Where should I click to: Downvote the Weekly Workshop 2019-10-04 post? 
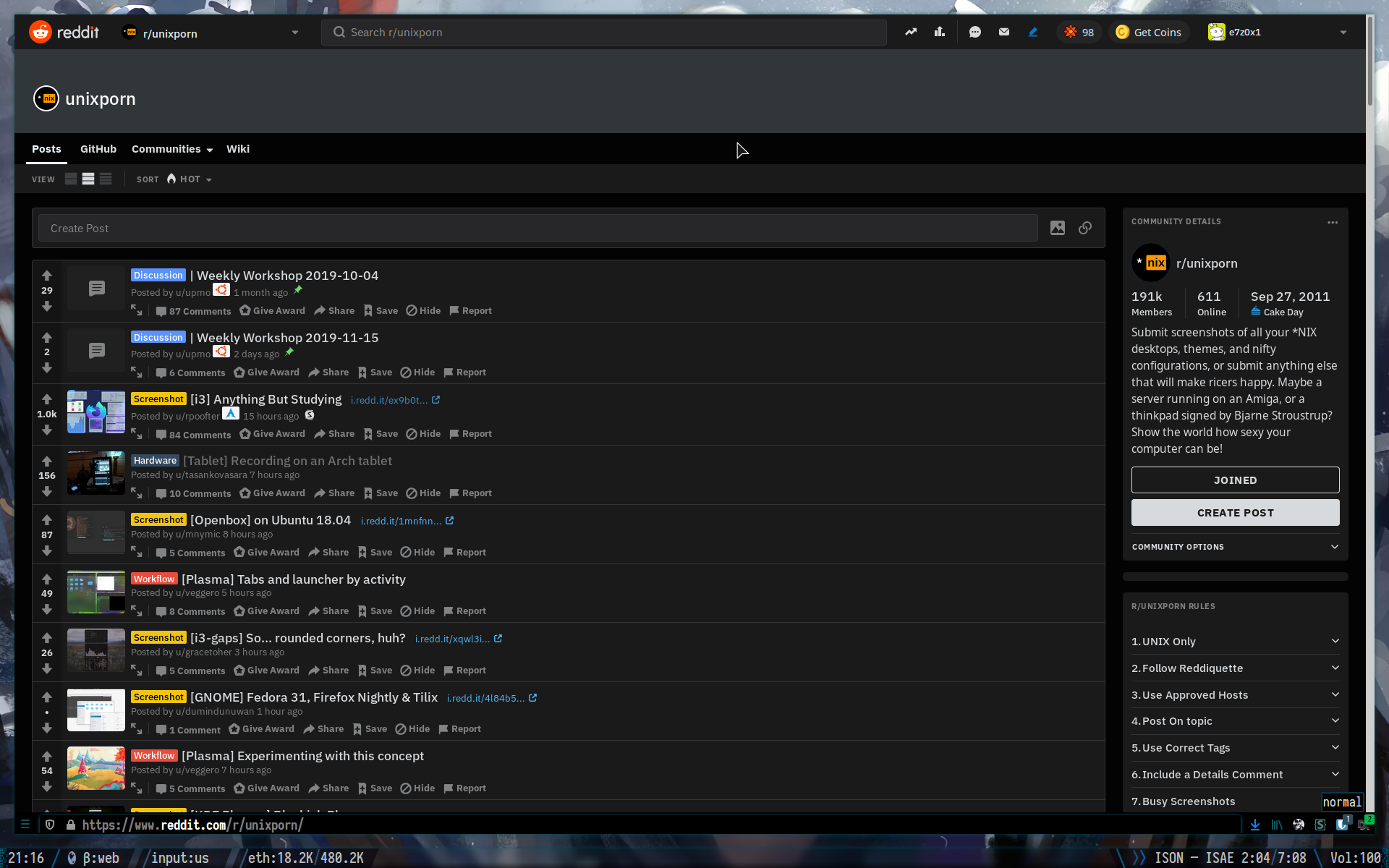tap(47, 307)
